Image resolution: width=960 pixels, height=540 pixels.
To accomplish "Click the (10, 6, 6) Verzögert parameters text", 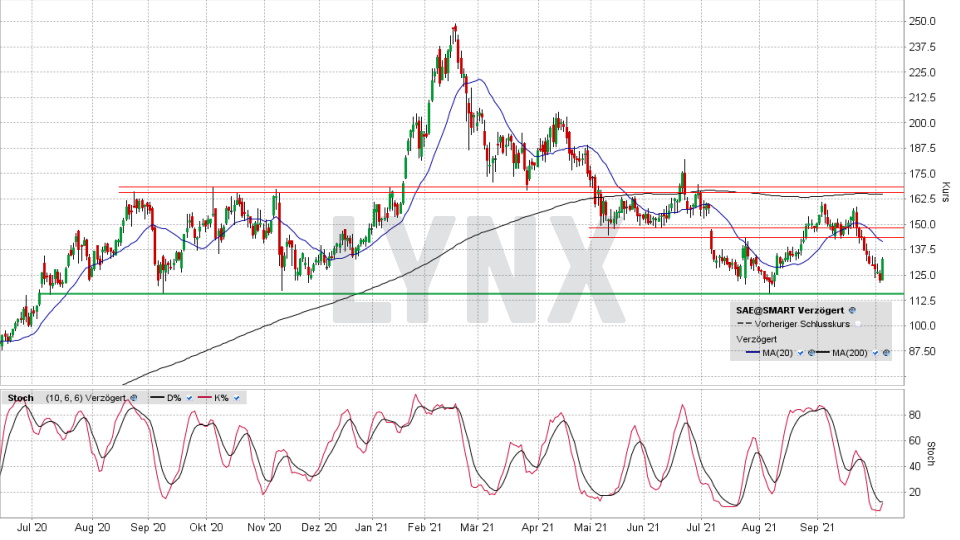I will [86, 398].
